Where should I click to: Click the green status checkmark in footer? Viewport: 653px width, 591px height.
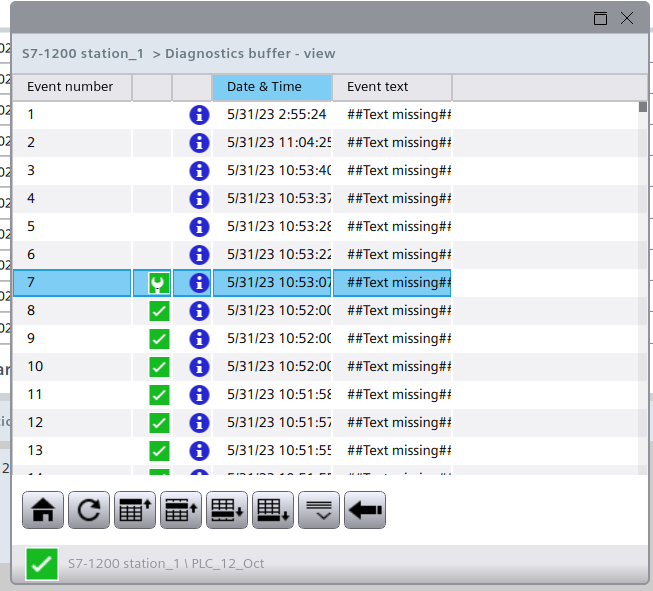(x=42, y=564)
